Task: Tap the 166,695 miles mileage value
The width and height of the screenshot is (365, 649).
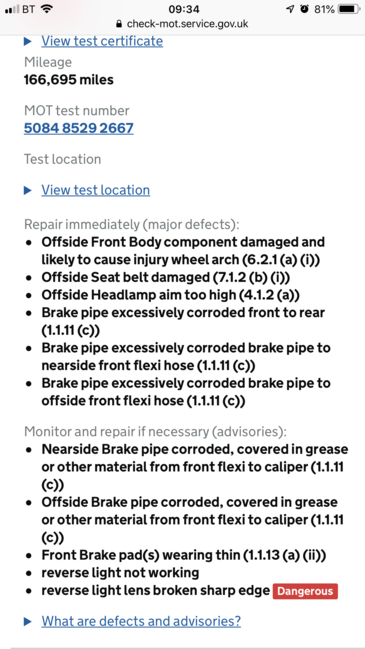Action: [x=69, y=79]
